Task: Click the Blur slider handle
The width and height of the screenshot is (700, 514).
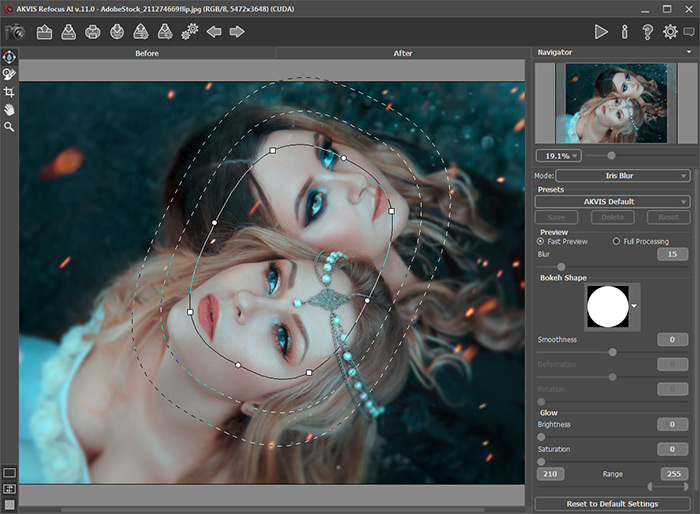Action: point(561,267)
